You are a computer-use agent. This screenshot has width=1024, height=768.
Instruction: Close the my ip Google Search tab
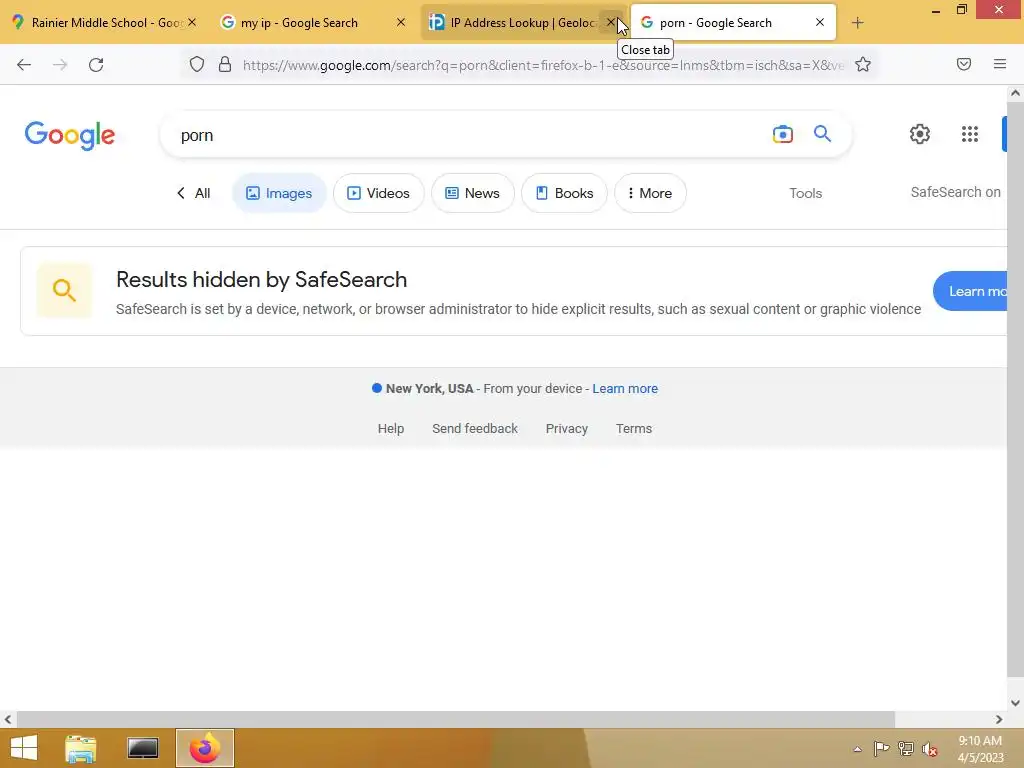pyautogui.click(x=401, y=22)
